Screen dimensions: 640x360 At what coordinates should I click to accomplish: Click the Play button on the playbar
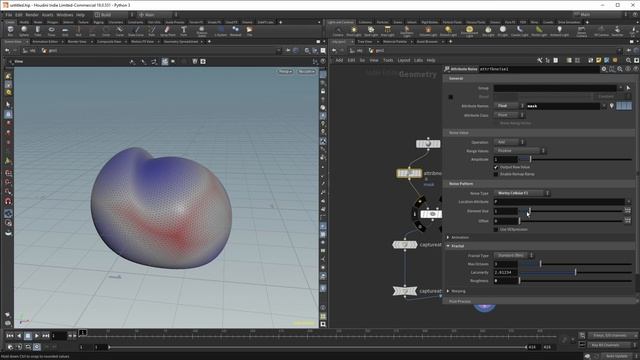click(37, 336)
